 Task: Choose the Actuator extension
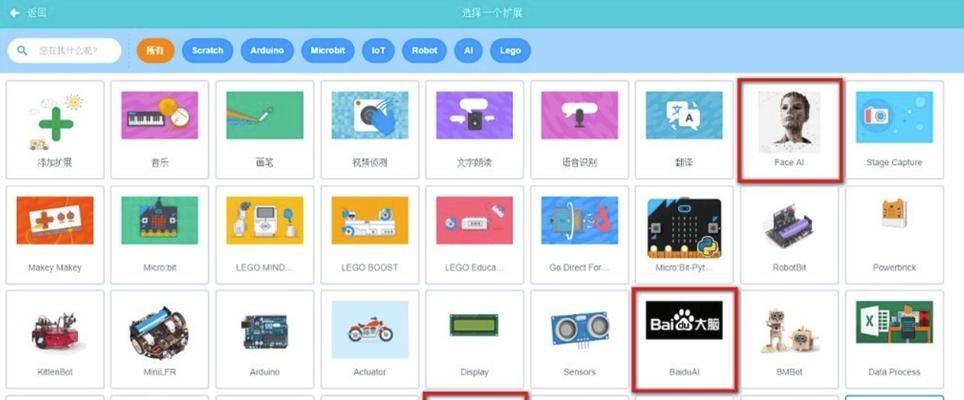[x=369, y=339]
